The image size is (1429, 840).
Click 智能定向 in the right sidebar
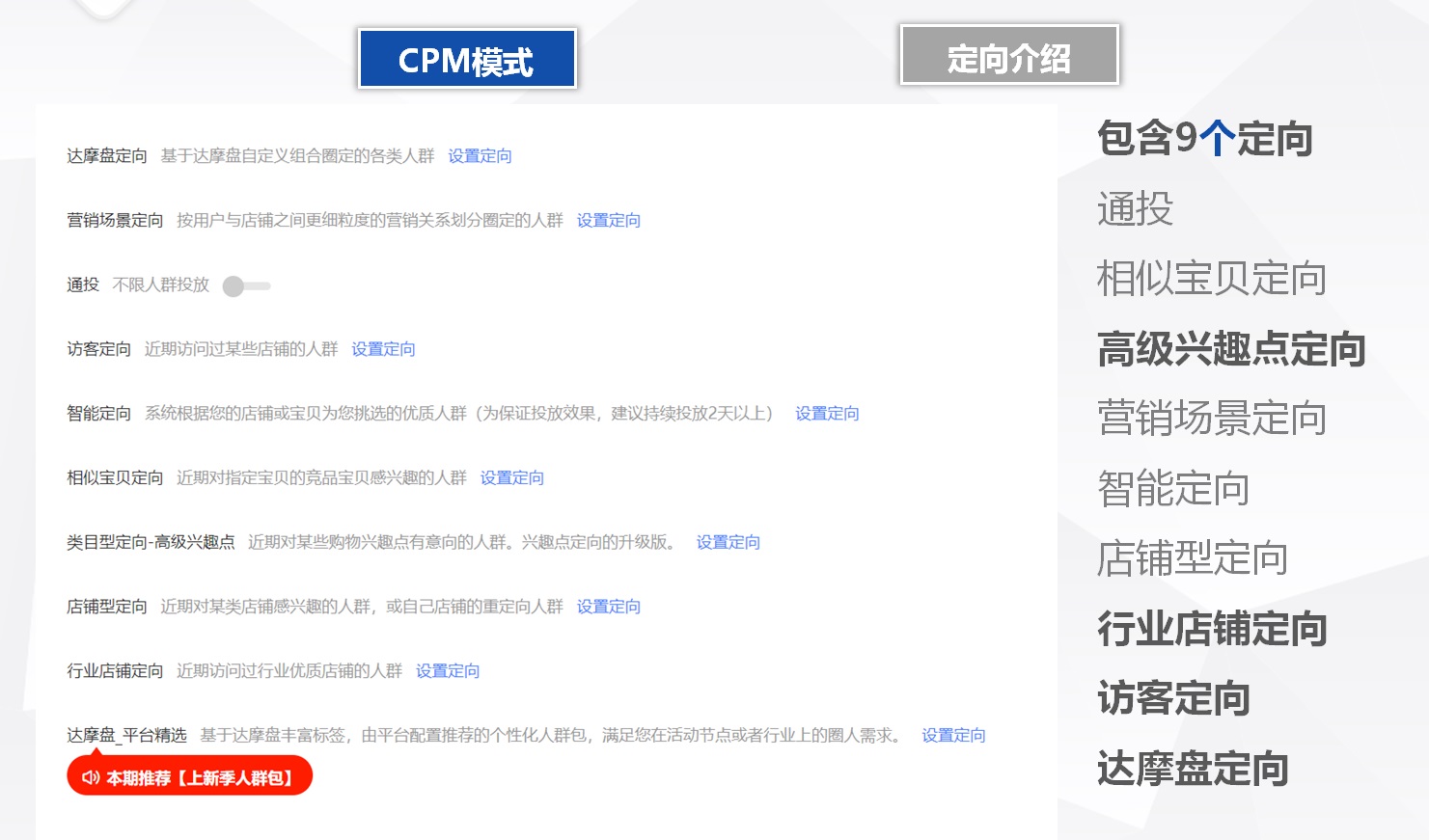tap(1173, 489)
